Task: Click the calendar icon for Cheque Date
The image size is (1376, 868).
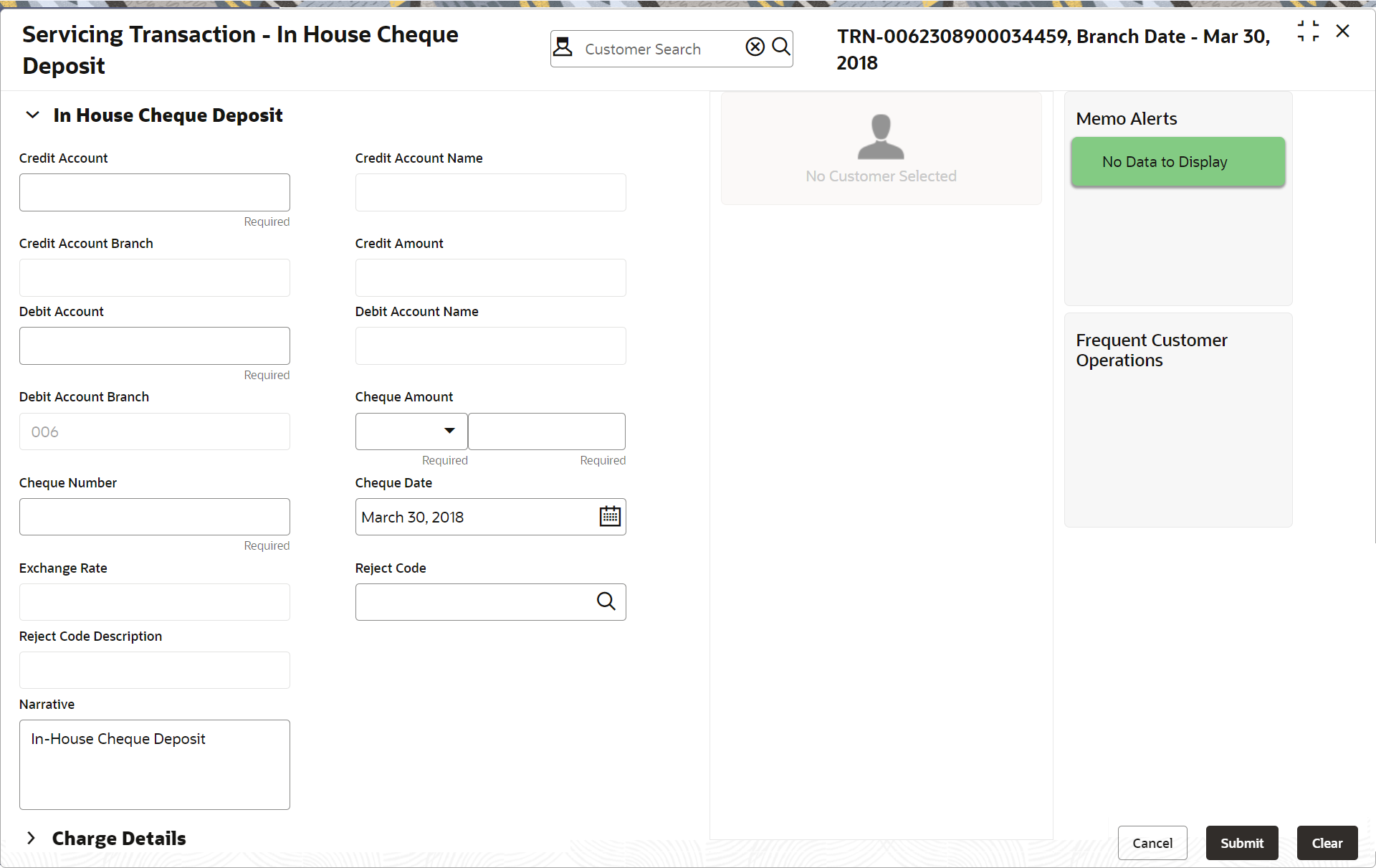Action: click(608, 516)
